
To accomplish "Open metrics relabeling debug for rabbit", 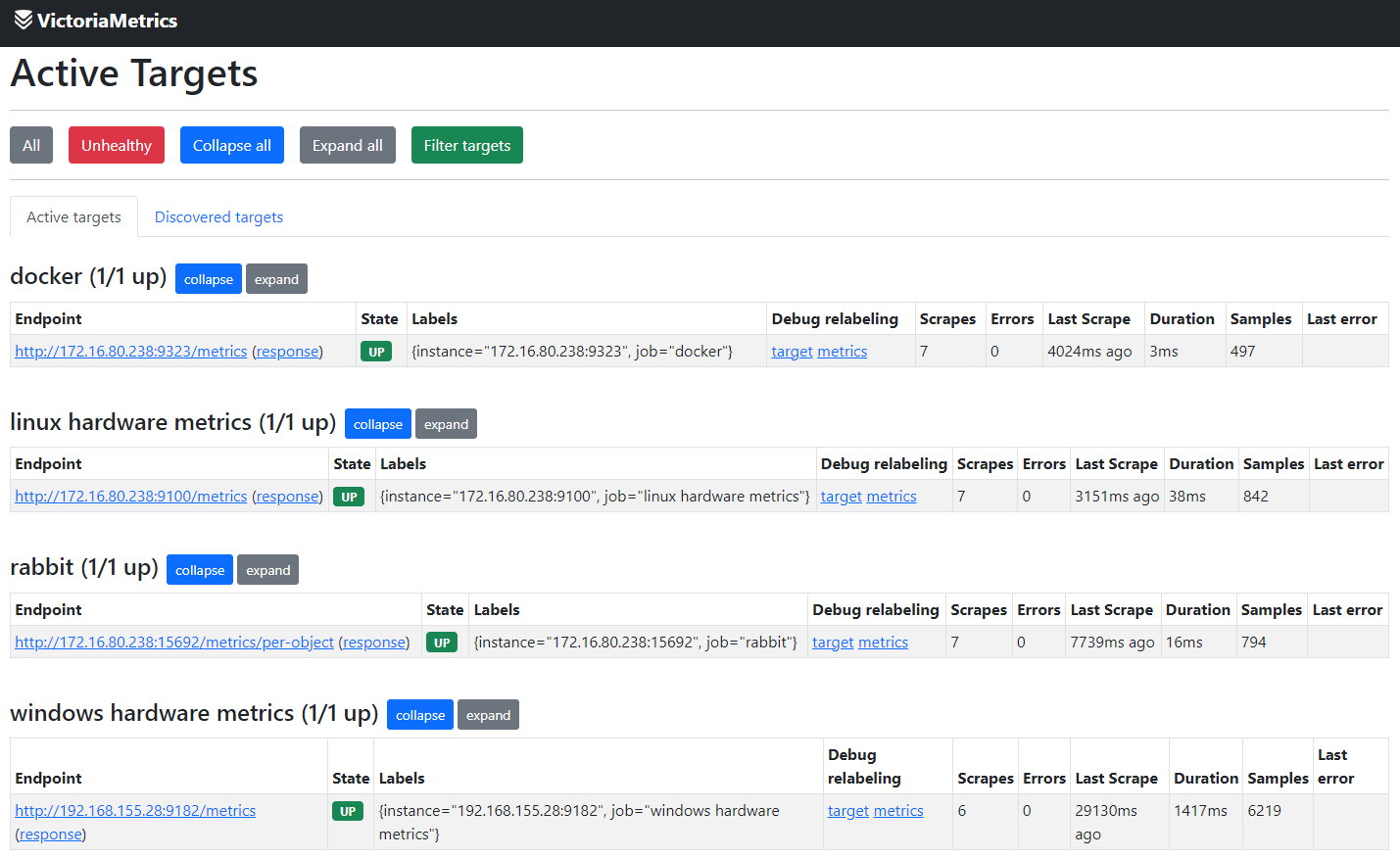I will pos(883,643).
